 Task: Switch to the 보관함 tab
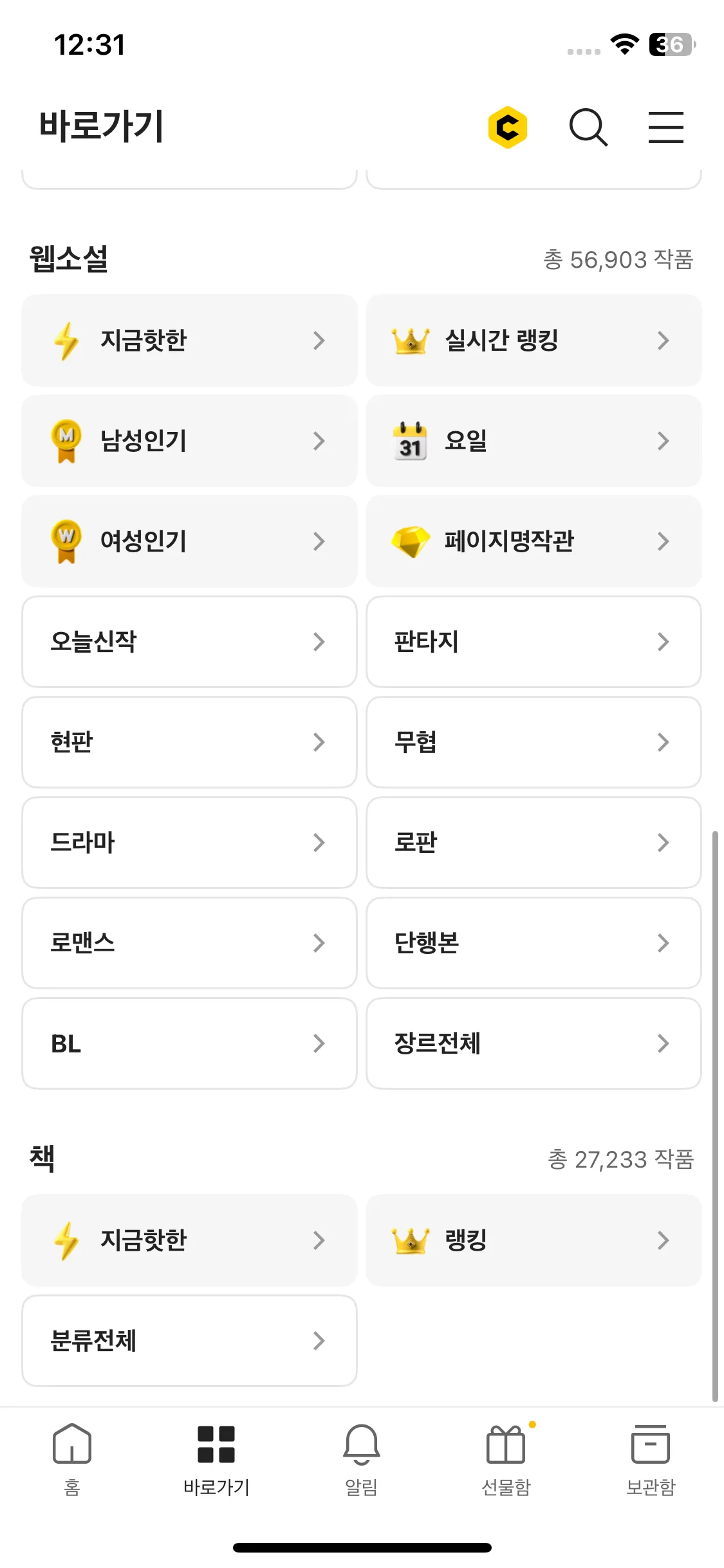pos(651,1459)
